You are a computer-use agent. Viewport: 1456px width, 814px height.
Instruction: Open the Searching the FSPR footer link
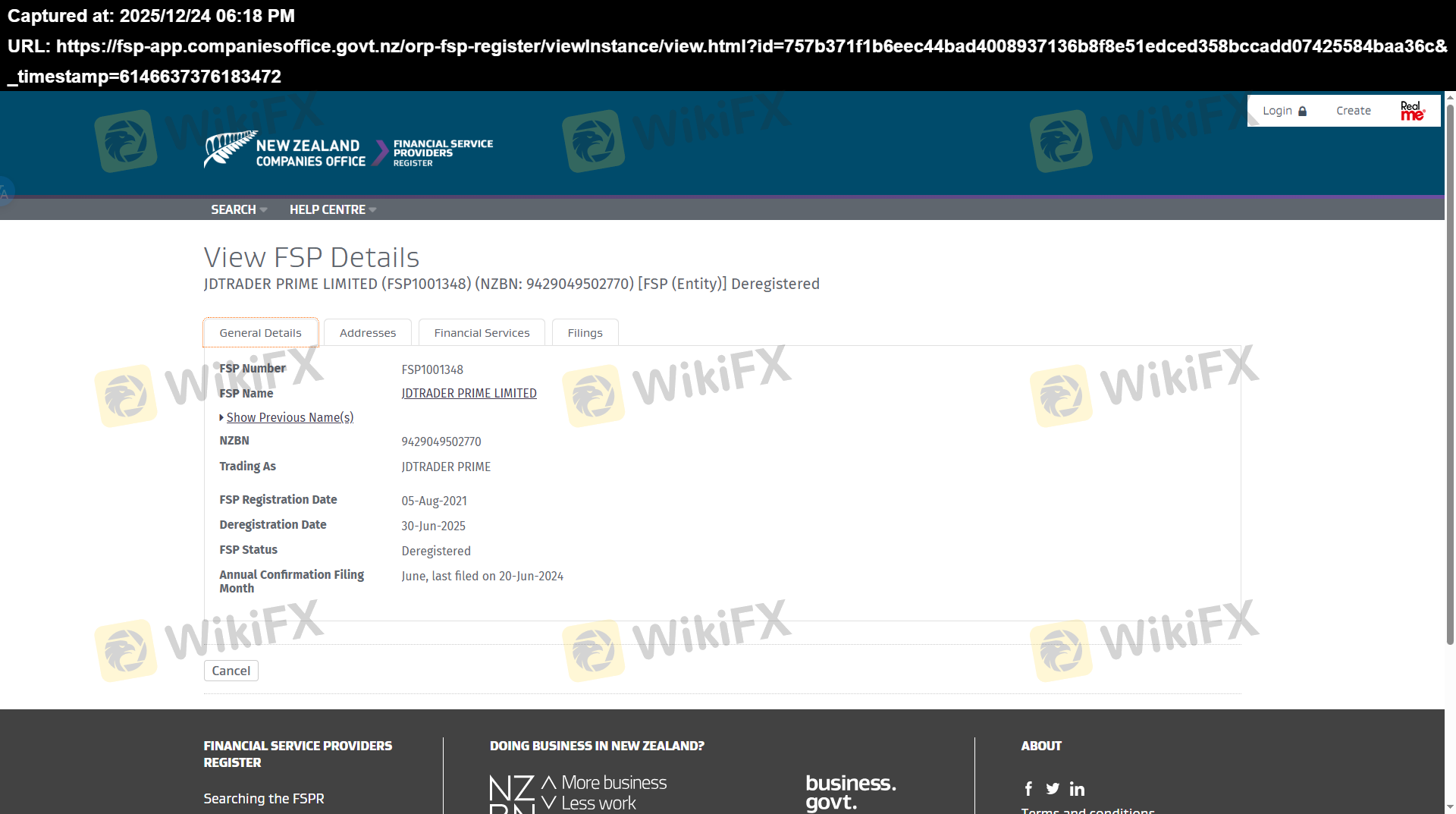coord(263,798)
